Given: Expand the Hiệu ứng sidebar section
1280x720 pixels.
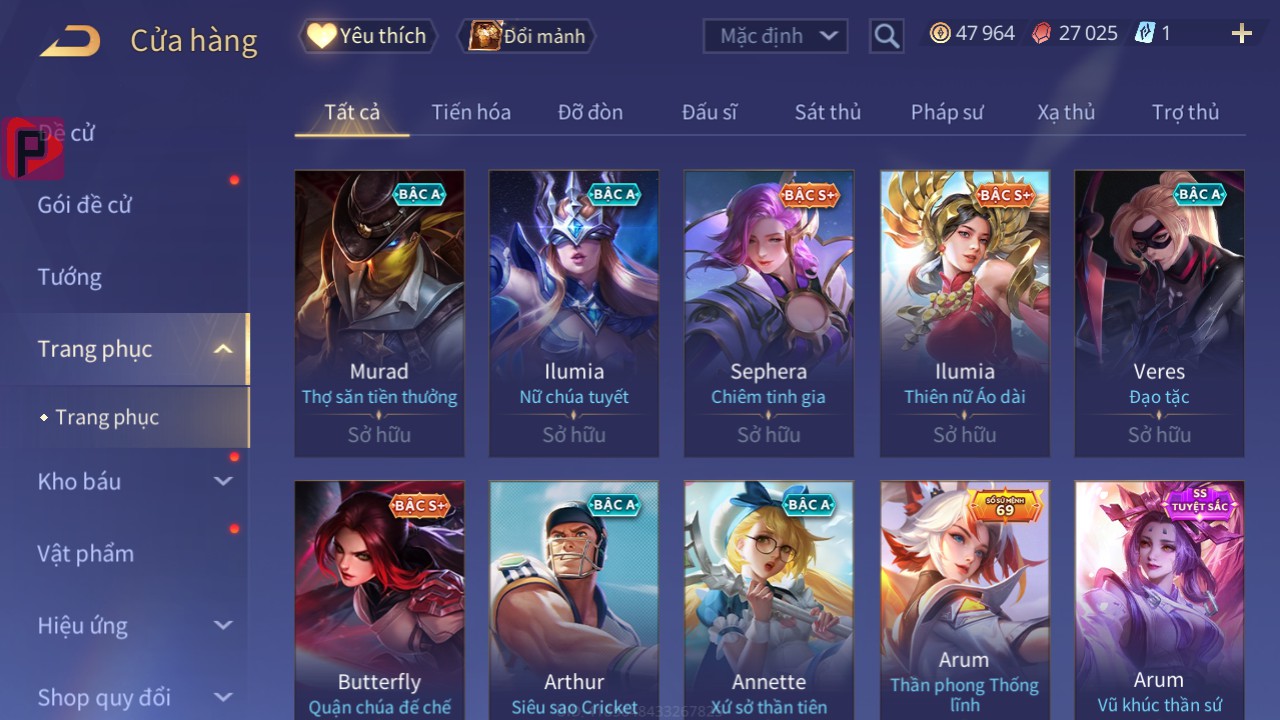Looking at the screenshot, I should click(x=223, y=625).
